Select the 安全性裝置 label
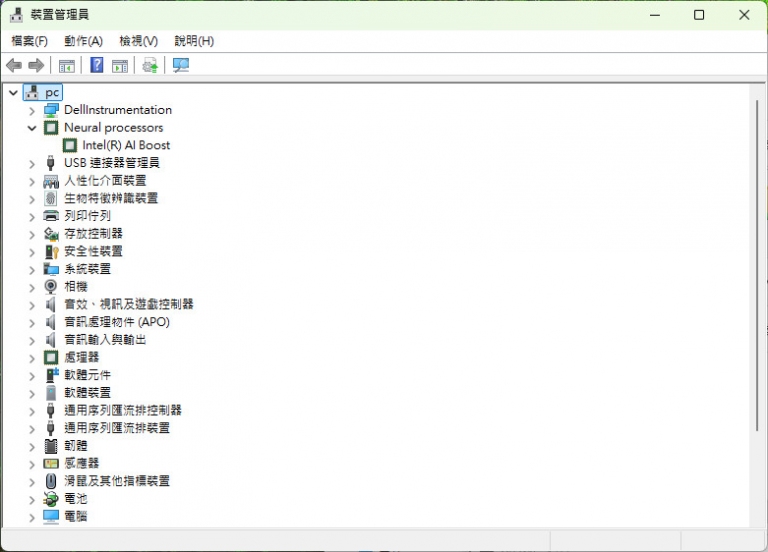The height and width of the screenshot is (552, 768). tap(94, 251)
